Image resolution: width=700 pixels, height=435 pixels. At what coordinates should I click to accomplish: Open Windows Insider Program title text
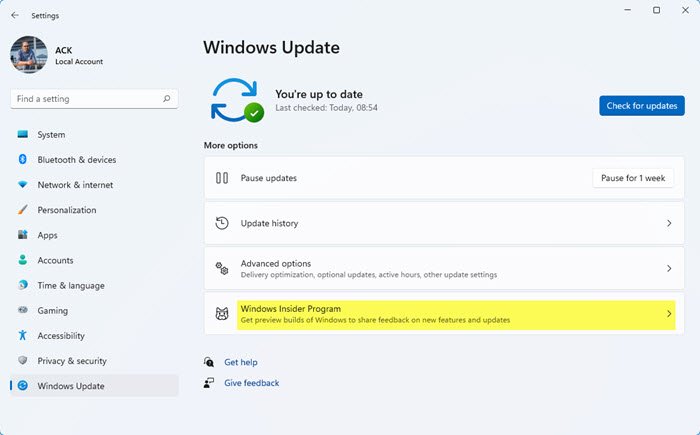(x=291, y=309)
